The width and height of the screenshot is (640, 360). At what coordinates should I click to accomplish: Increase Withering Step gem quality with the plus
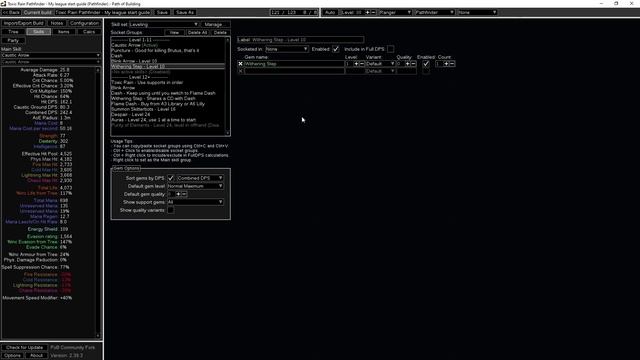407,64
